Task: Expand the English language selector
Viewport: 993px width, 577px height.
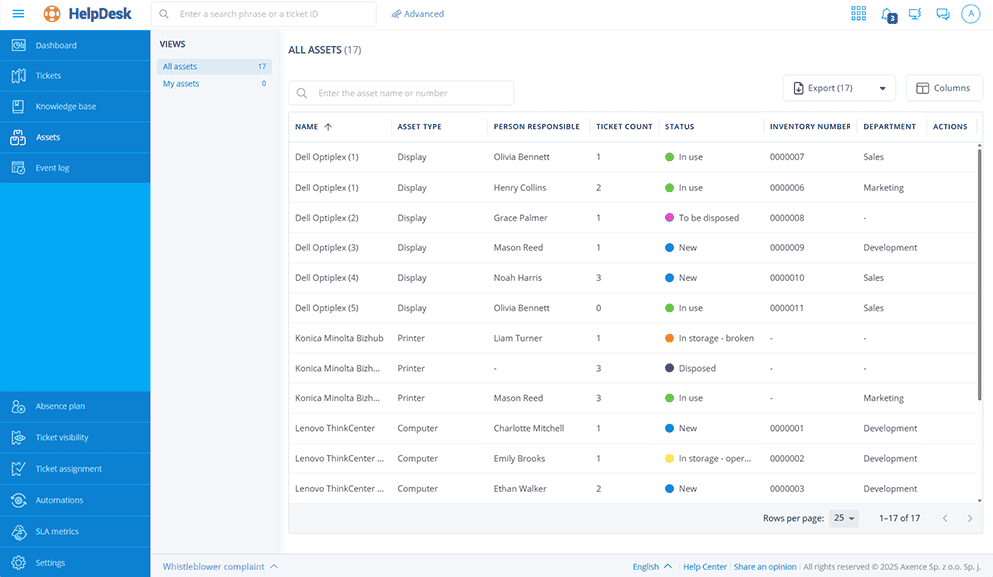Action: click(x=652, y=567)
